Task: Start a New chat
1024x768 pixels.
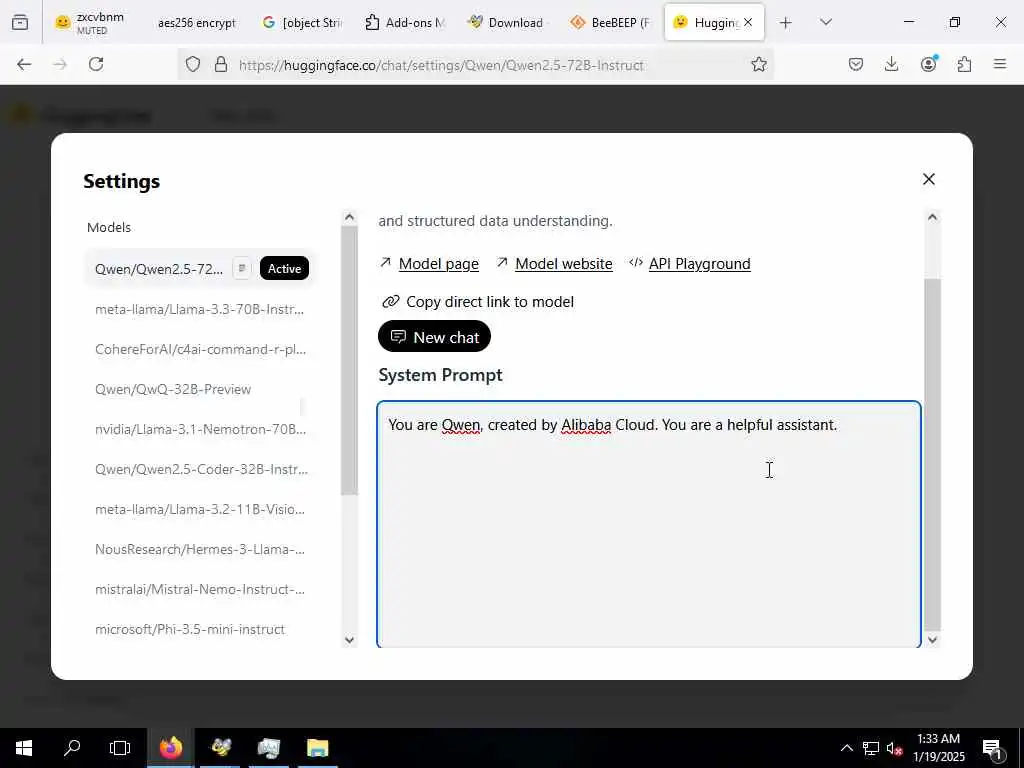Action: [434, 337]
